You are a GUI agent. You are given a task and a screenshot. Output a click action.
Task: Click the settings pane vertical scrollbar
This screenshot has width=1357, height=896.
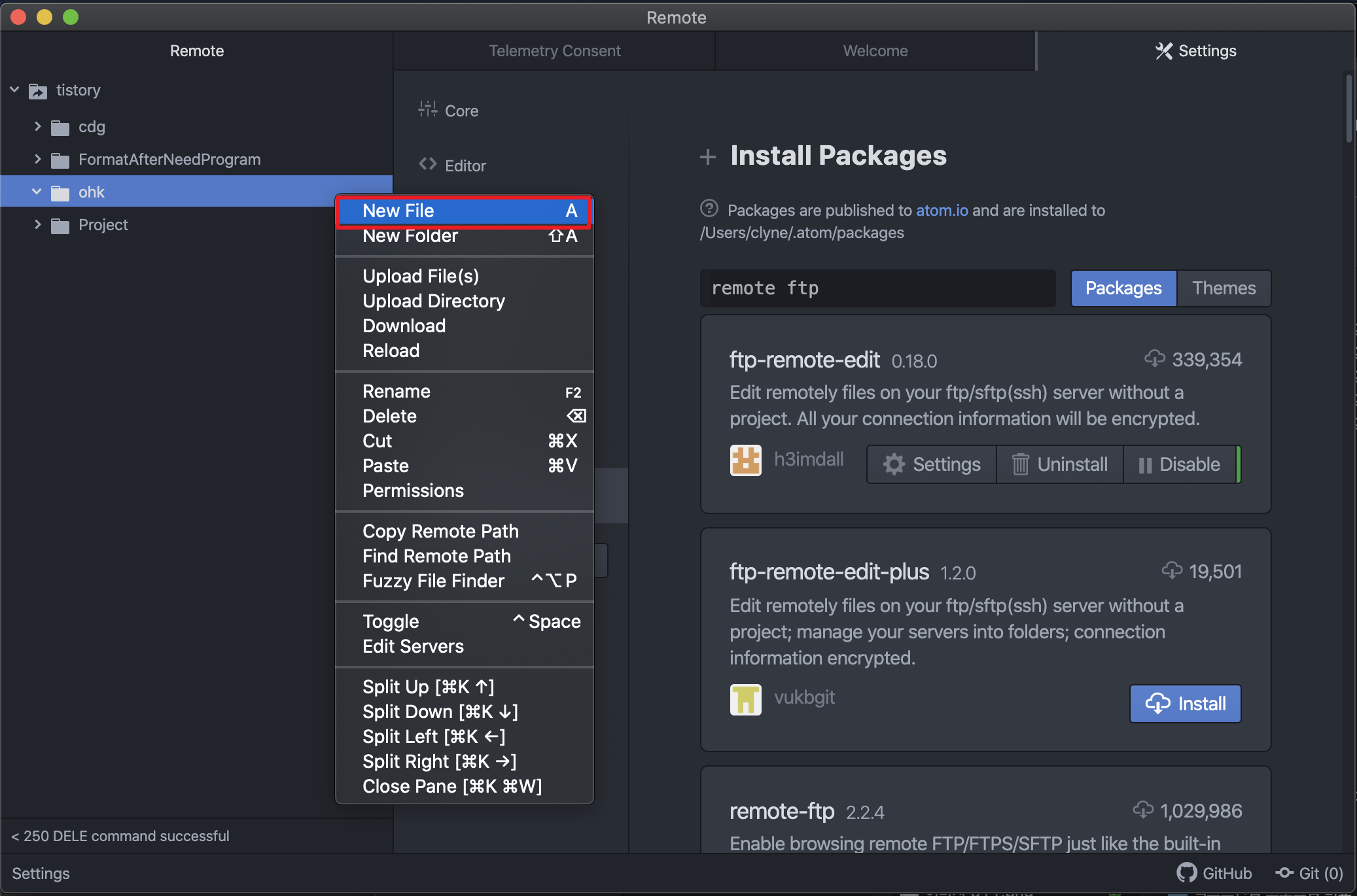(x=1348, y=110)
